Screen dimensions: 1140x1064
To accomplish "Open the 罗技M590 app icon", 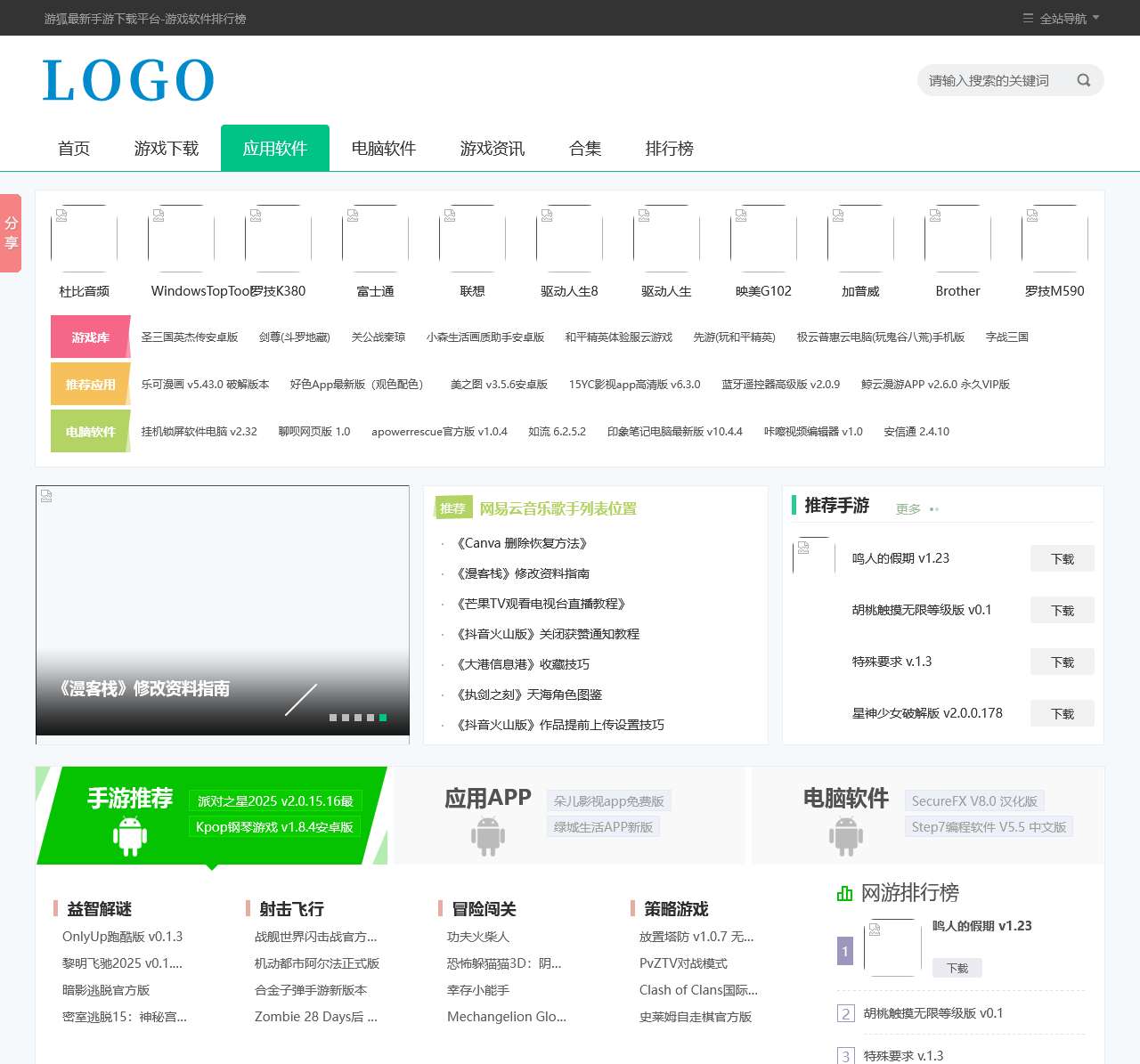I will (1055, 239).
